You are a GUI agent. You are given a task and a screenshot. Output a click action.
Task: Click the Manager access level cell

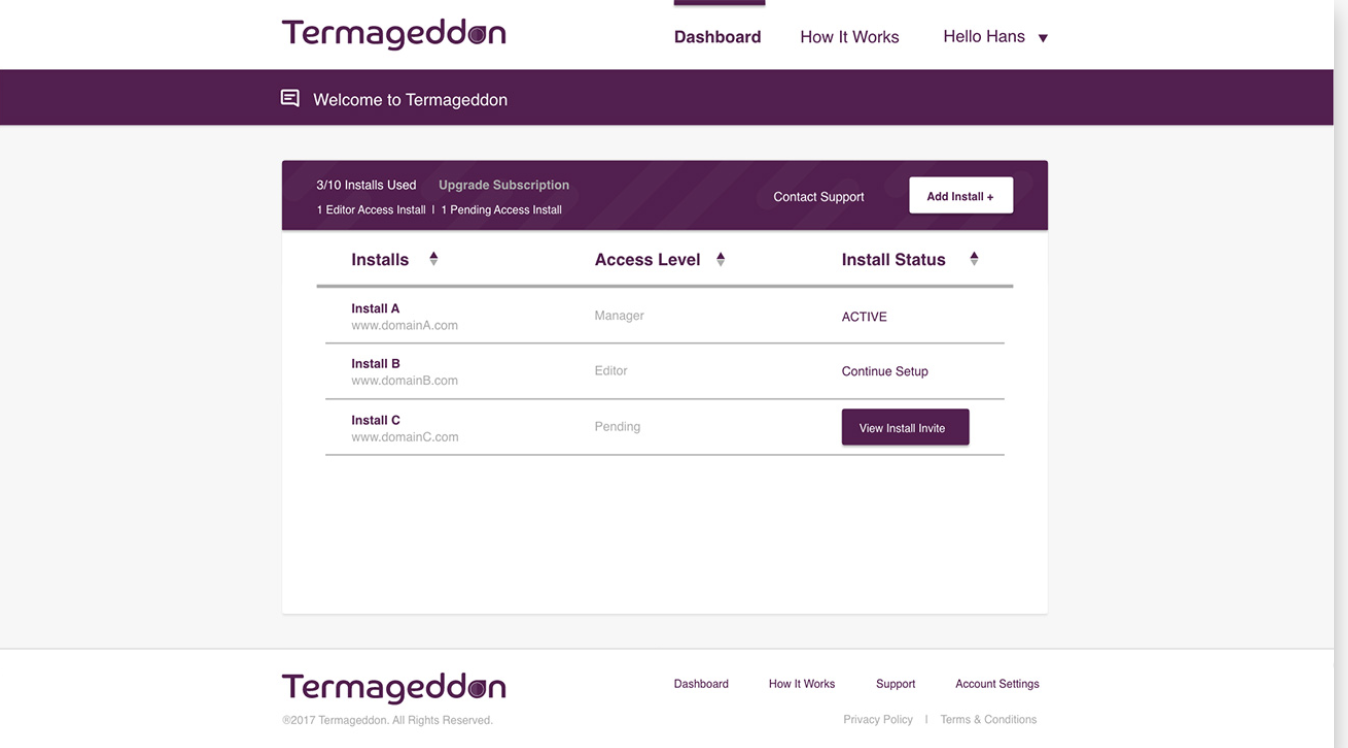click(619, 315)
